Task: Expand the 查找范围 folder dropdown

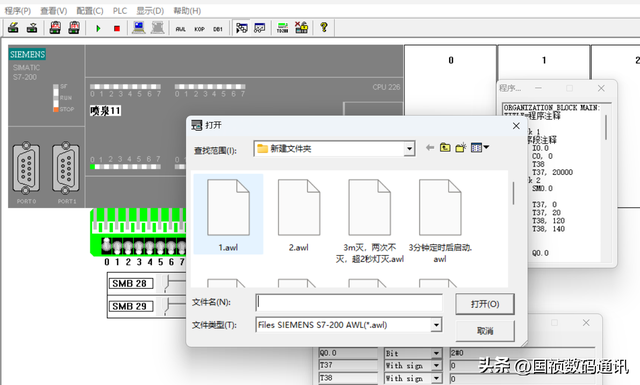Action: 409,149
